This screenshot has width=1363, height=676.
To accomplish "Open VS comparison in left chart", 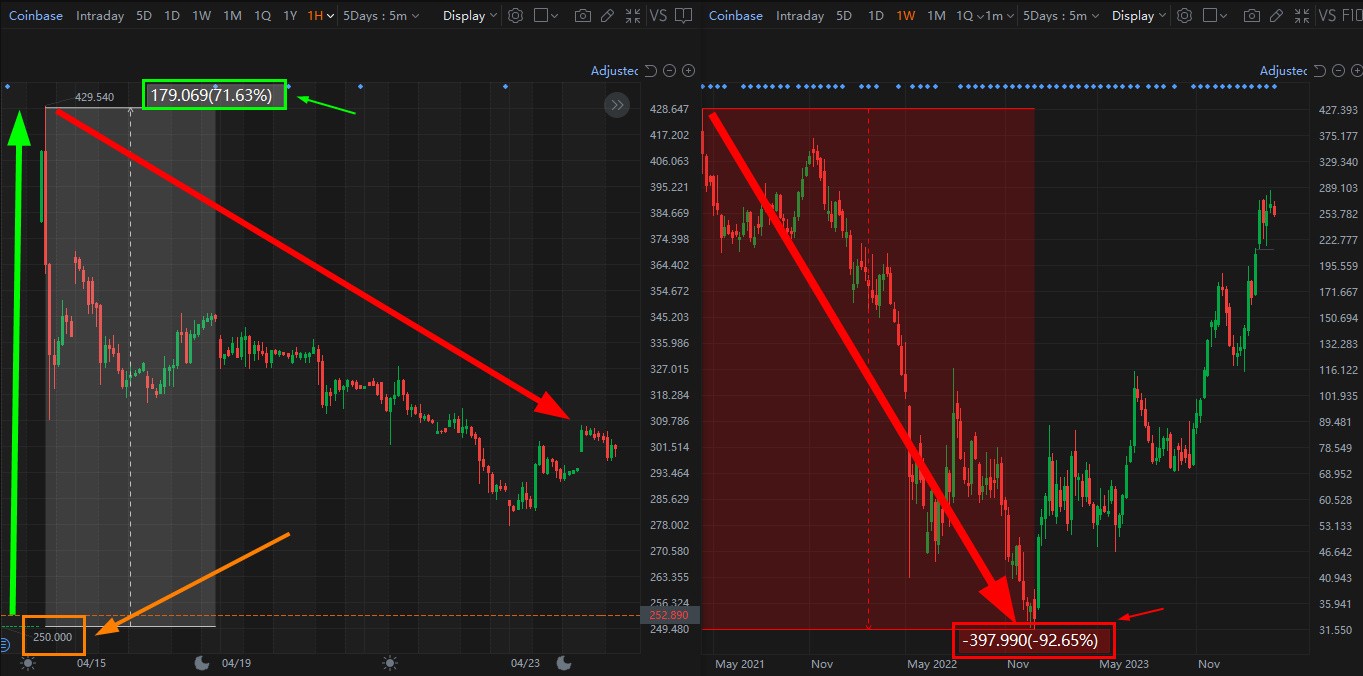I will click(x=658, y=15).
